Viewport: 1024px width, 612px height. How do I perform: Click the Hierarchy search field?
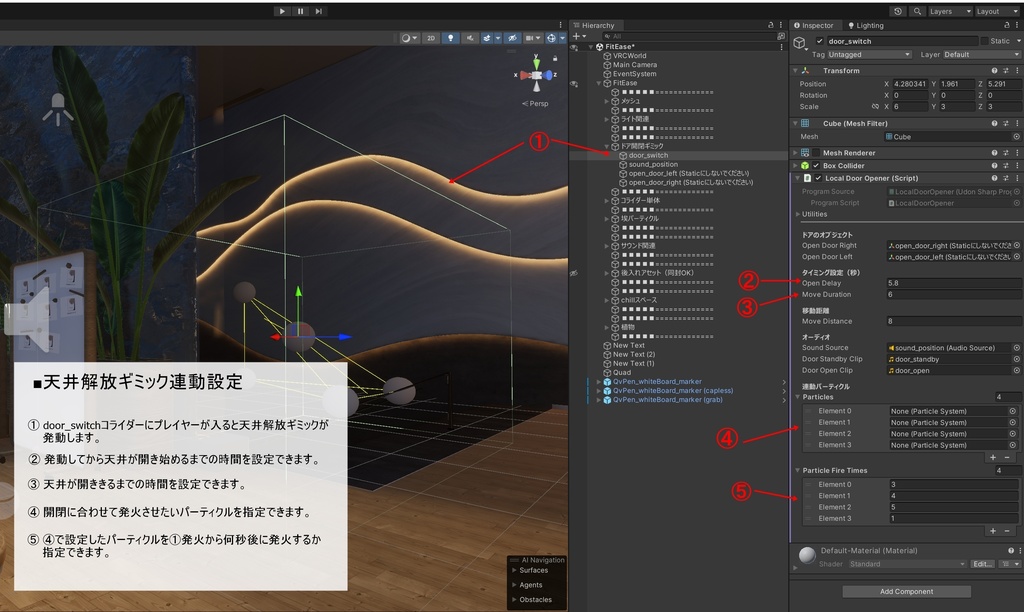(689, 36)
